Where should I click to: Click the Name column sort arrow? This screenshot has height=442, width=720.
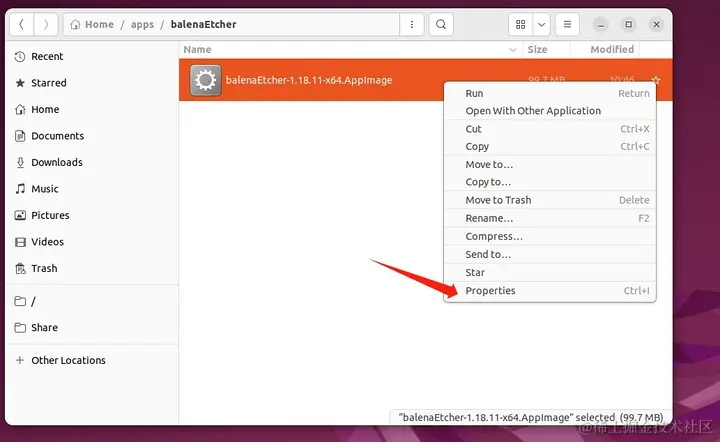click(513, 50)
